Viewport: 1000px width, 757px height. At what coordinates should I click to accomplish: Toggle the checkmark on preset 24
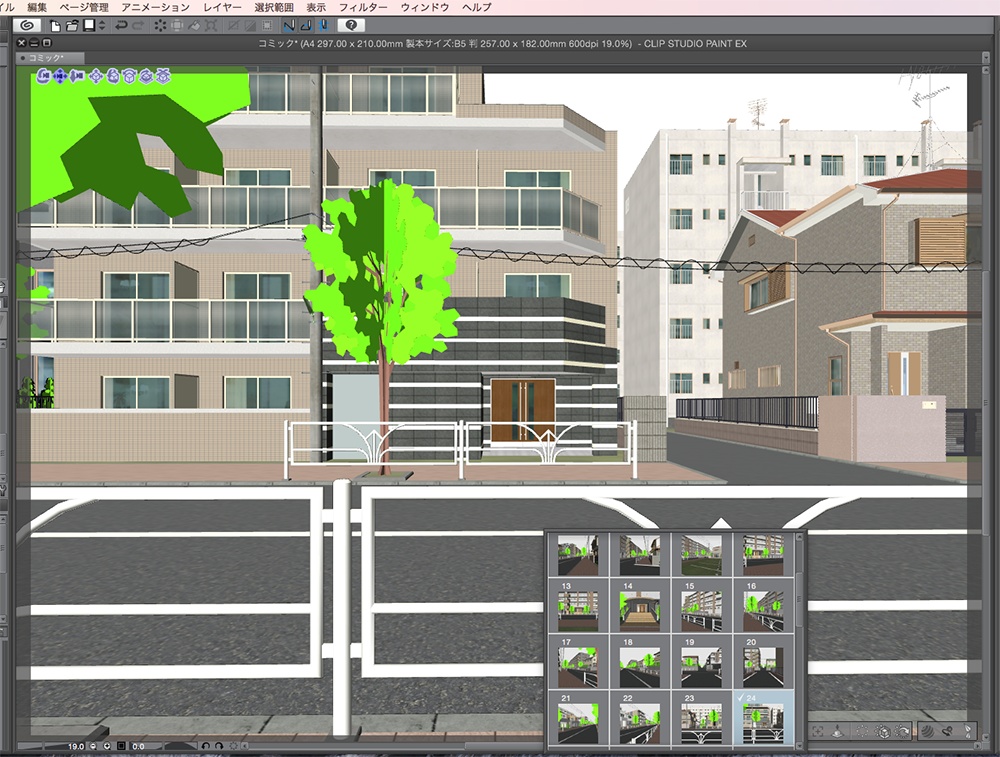[741, 696]
